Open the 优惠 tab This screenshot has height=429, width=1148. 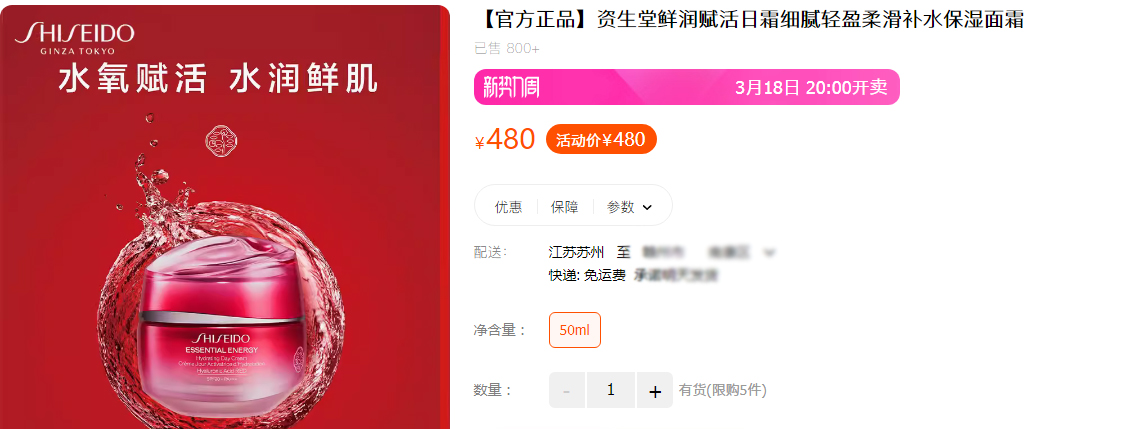pos(508,207)
